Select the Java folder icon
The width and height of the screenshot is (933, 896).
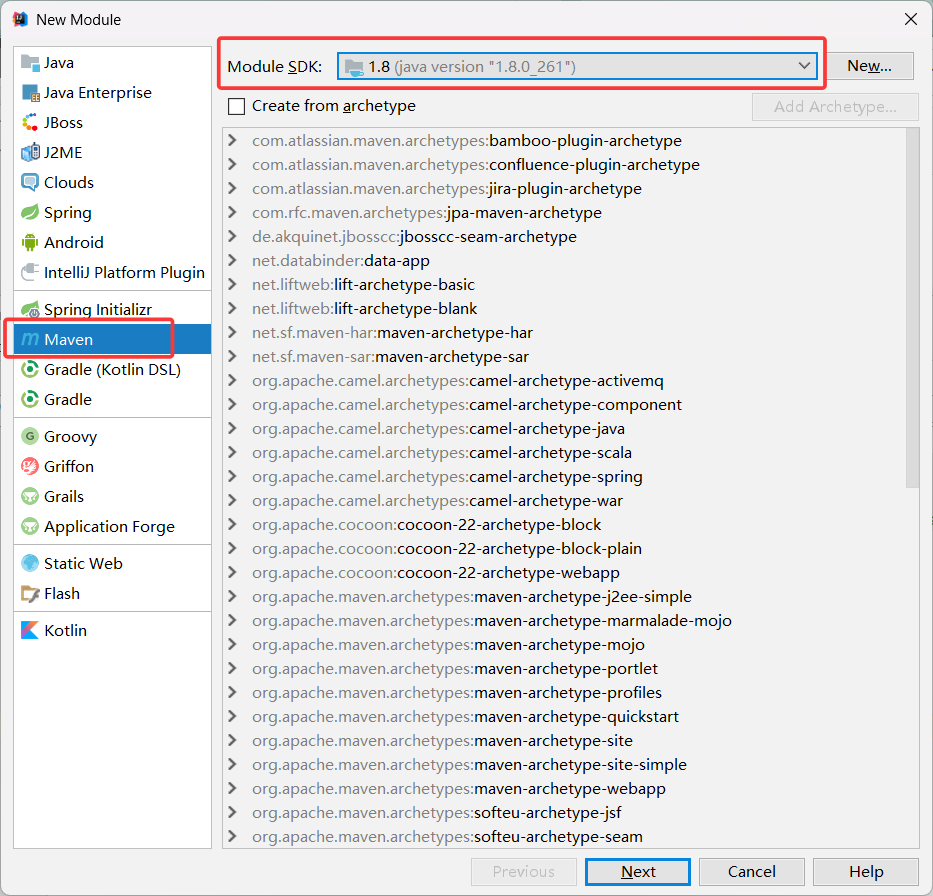[30, 62]
